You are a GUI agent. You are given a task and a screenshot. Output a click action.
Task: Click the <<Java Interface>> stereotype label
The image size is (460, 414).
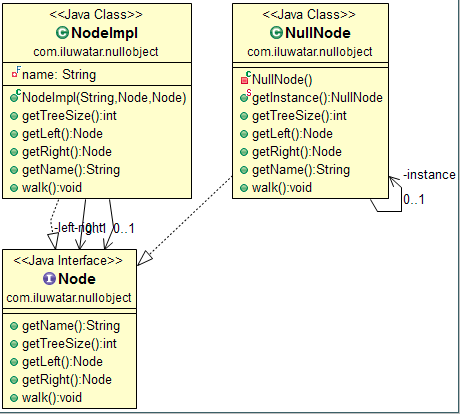pyautogui.click(x=68, y=260)
